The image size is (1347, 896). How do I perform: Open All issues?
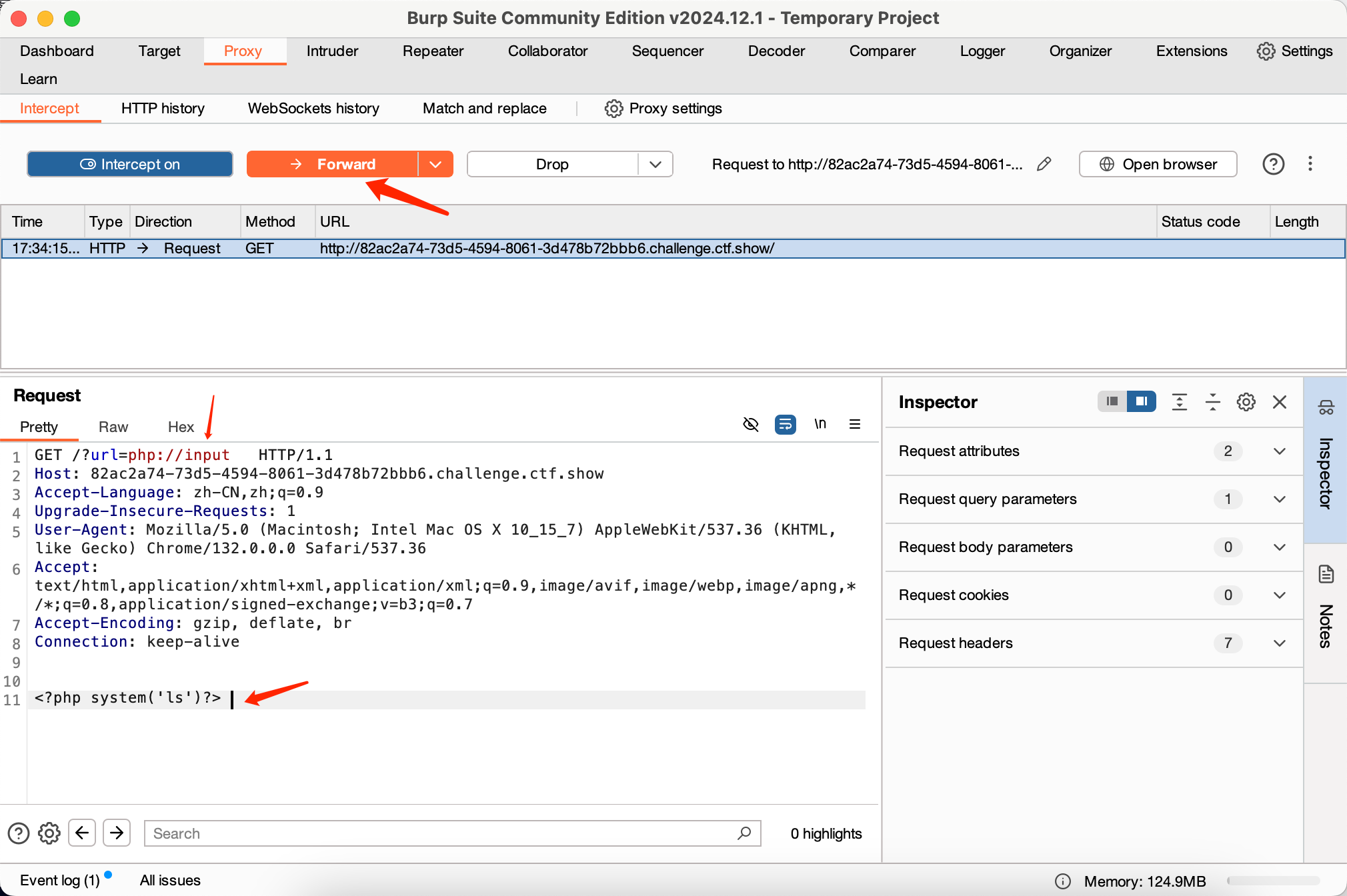click(x=170, y=881)
